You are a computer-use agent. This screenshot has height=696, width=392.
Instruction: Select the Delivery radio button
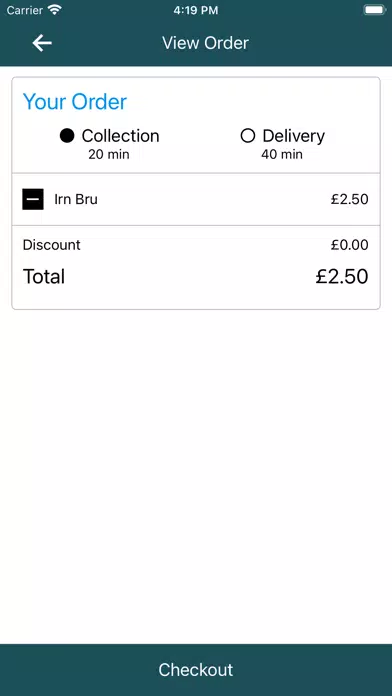tap(248, 136)
